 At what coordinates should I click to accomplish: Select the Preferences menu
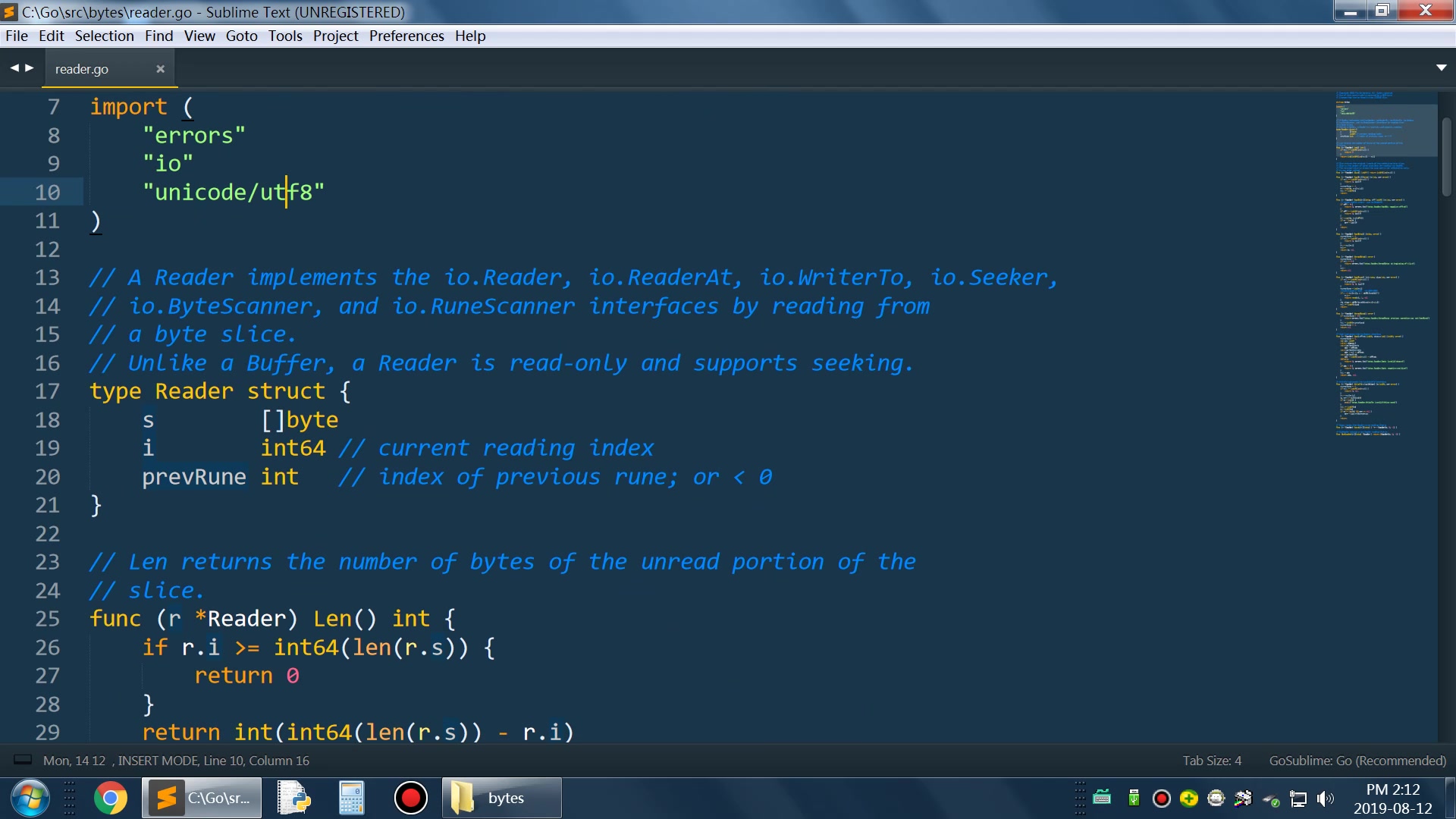pos(407,36)
